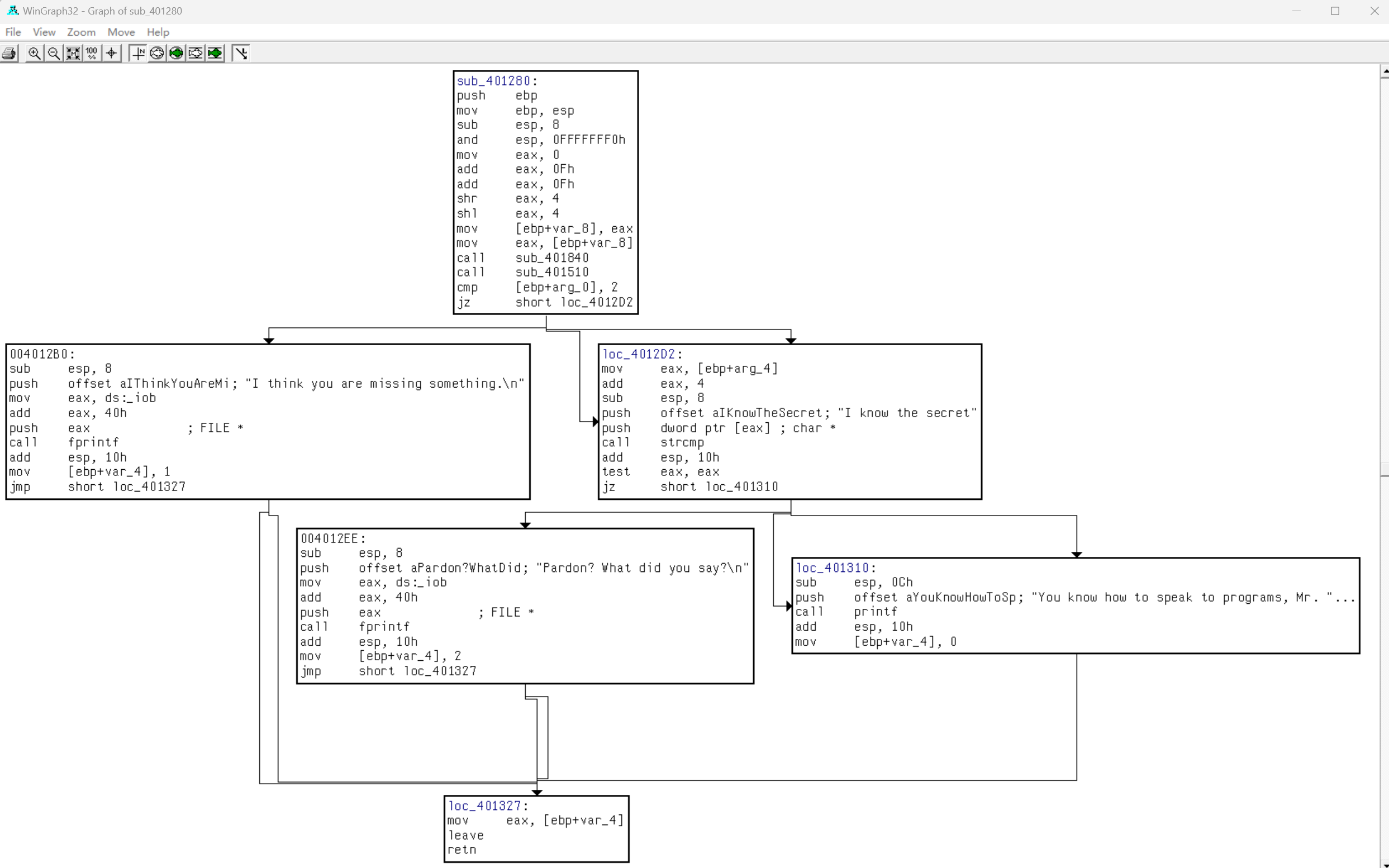
Task: Enable the white cartesian fisheye view icon
Action: point(195,54)
